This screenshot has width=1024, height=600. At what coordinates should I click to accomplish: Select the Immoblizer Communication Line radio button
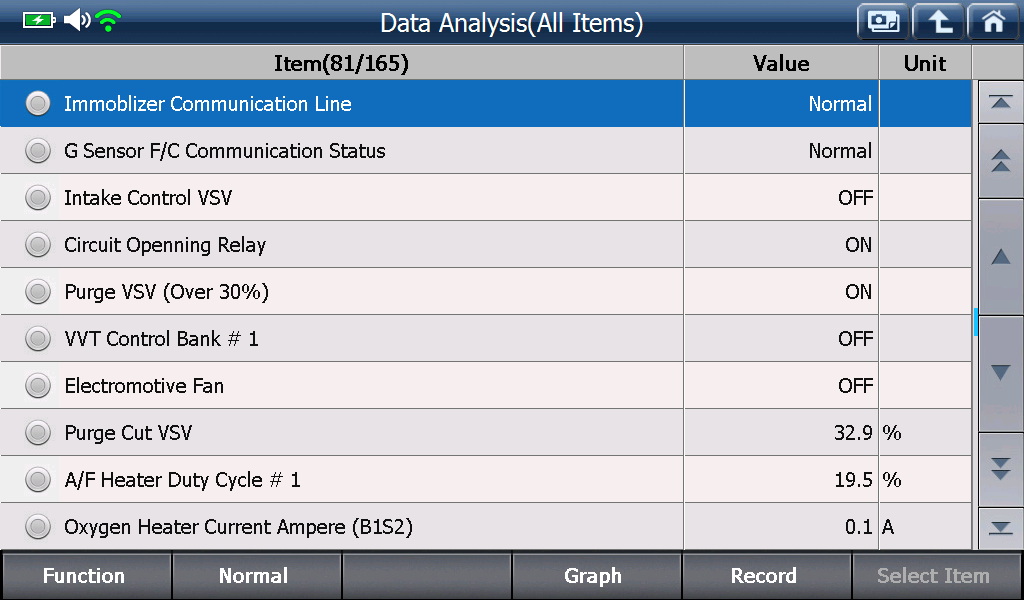click(x=38, y=103)
